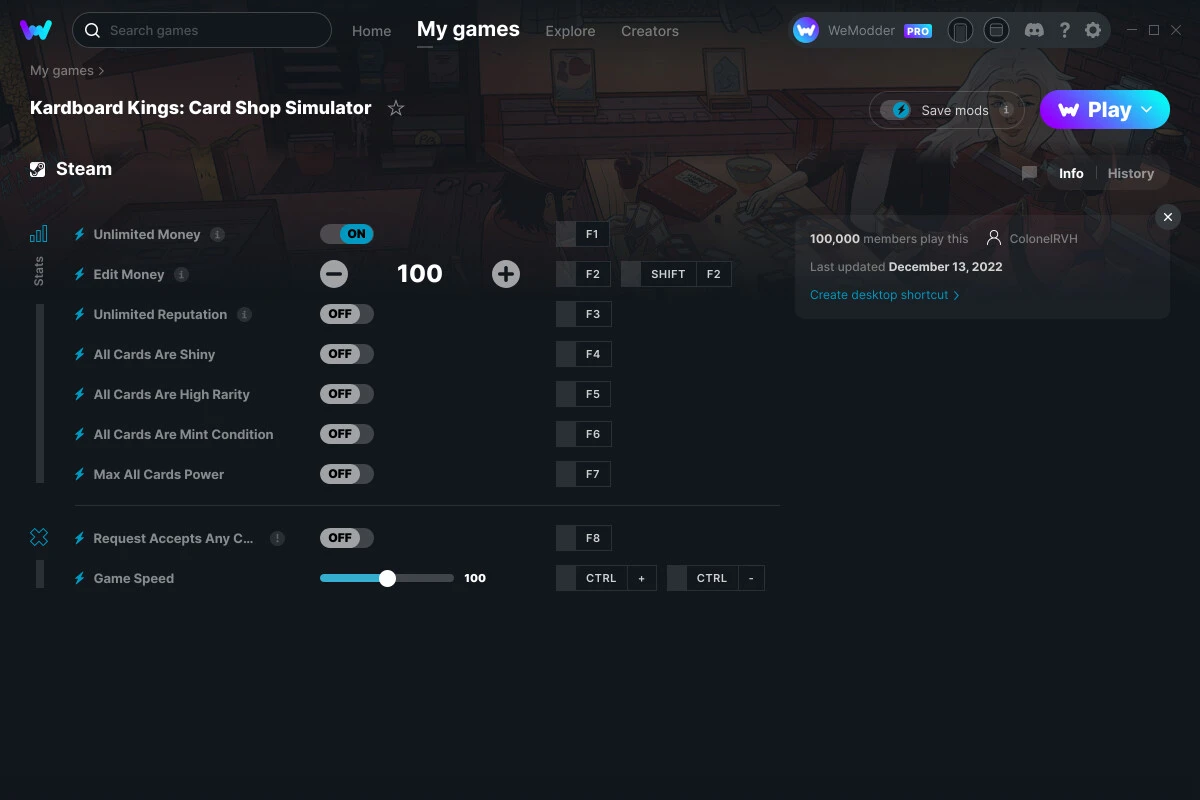Click the search magnifier icon
Image resolution: width=1200 pixels, height=800 pixels.
[92, 31]
